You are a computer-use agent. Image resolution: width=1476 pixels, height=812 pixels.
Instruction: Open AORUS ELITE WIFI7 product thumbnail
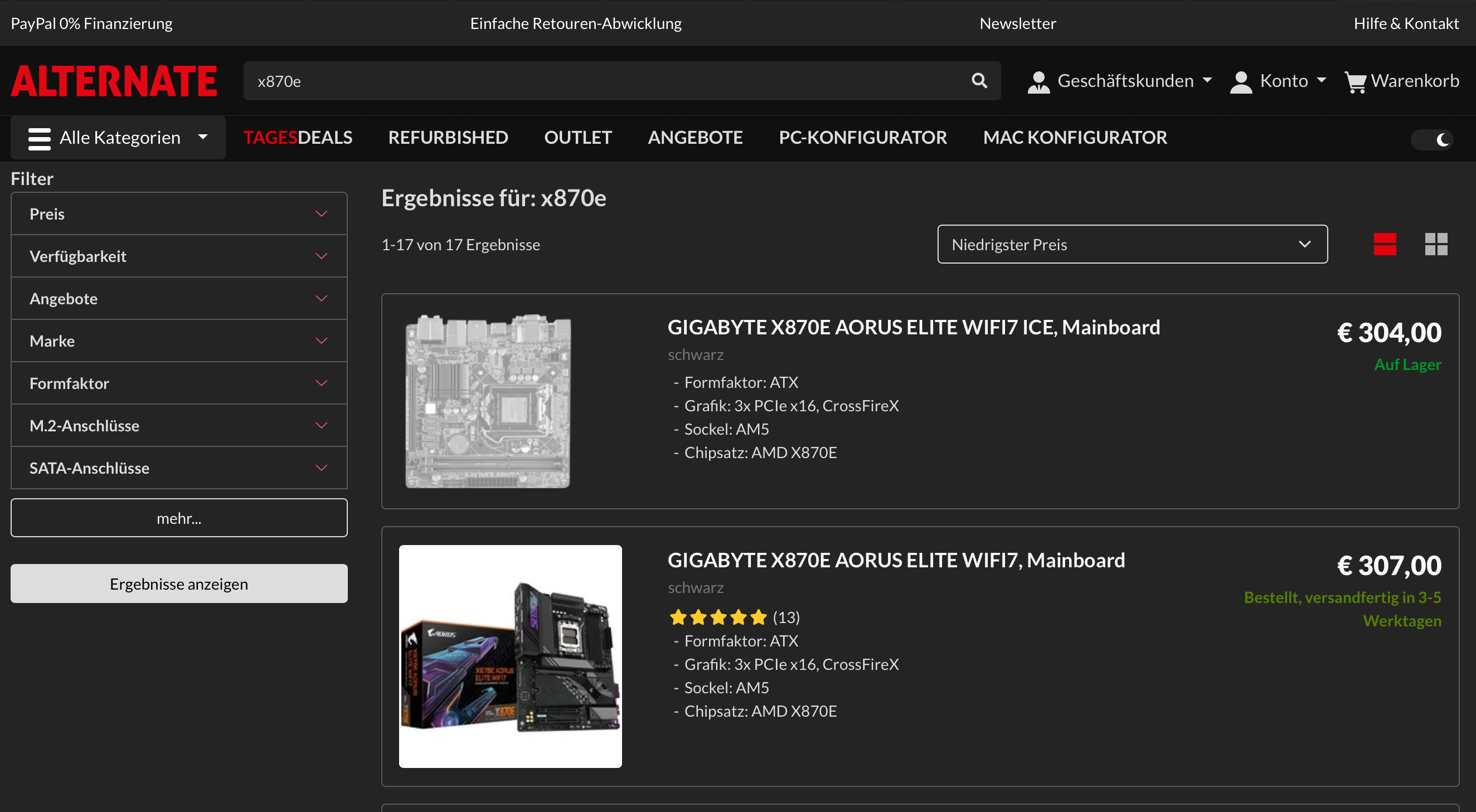coord(510,656)
